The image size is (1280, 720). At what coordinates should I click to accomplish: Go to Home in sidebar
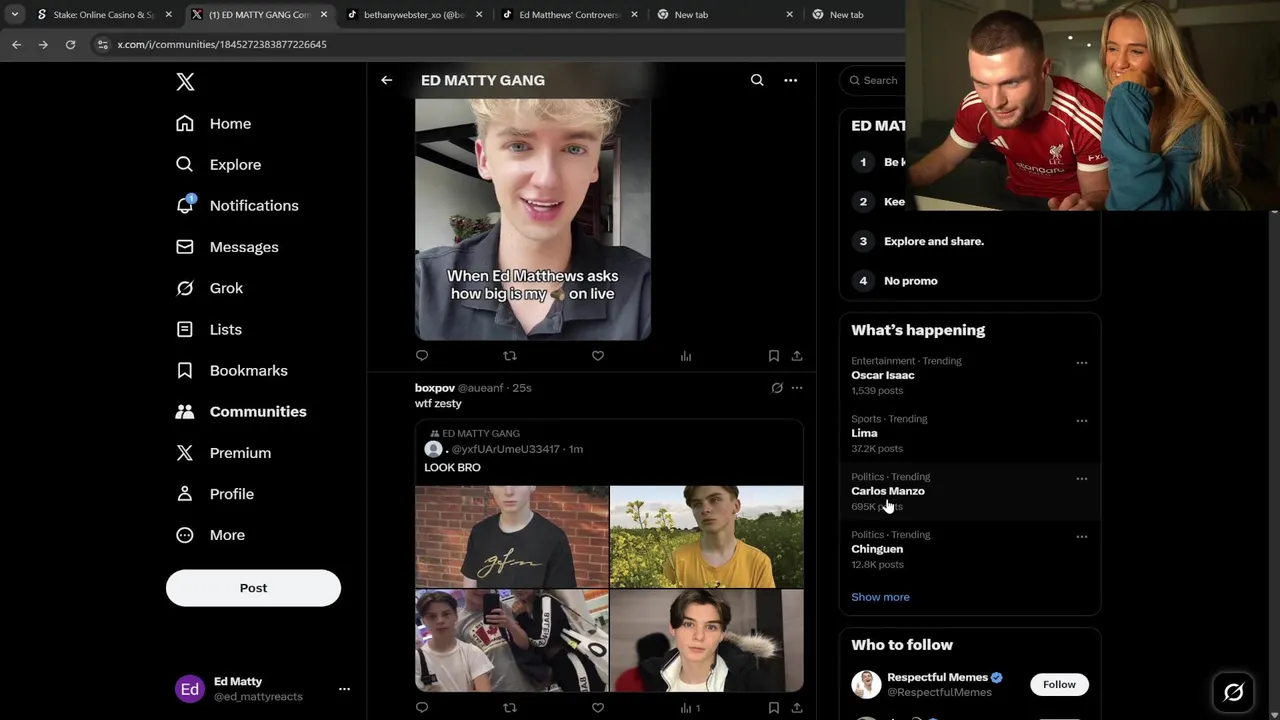tap(213, 123)
